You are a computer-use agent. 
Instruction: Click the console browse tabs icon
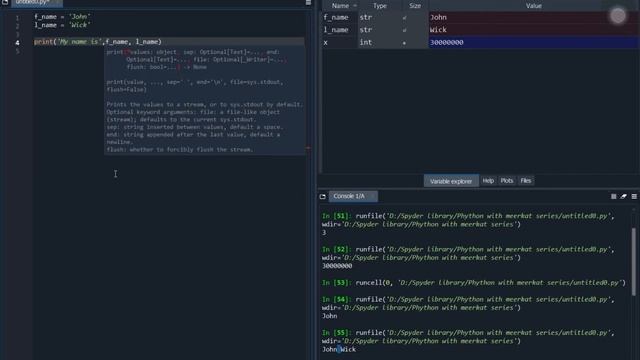(322, 196)
